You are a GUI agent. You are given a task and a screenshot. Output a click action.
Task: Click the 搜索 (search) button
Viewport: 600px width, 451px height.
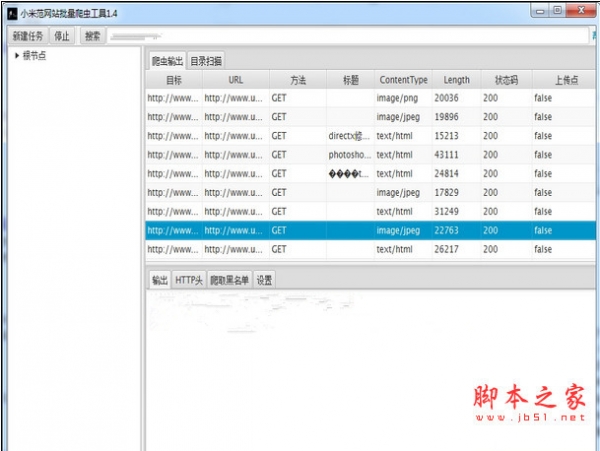pyautogui.click(x=92, y=35)
